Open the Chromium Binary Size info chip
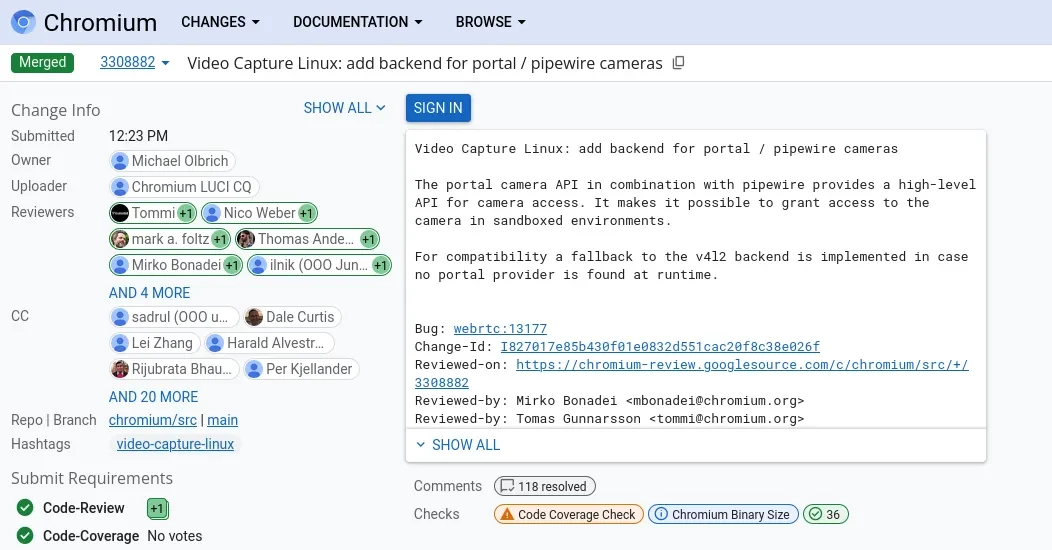Image resolution: width=1052 pixels, height=550 pixels. click(723, 514)
